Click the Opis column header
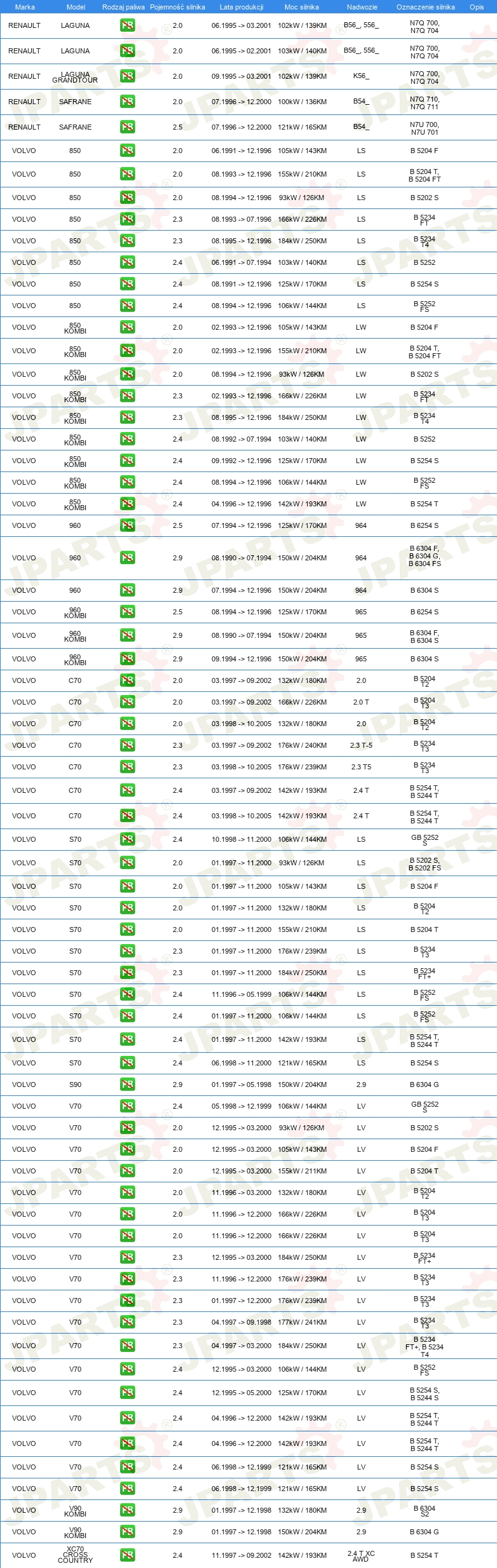Screen dimensions: 497x1568 click(x=477, y=7)
